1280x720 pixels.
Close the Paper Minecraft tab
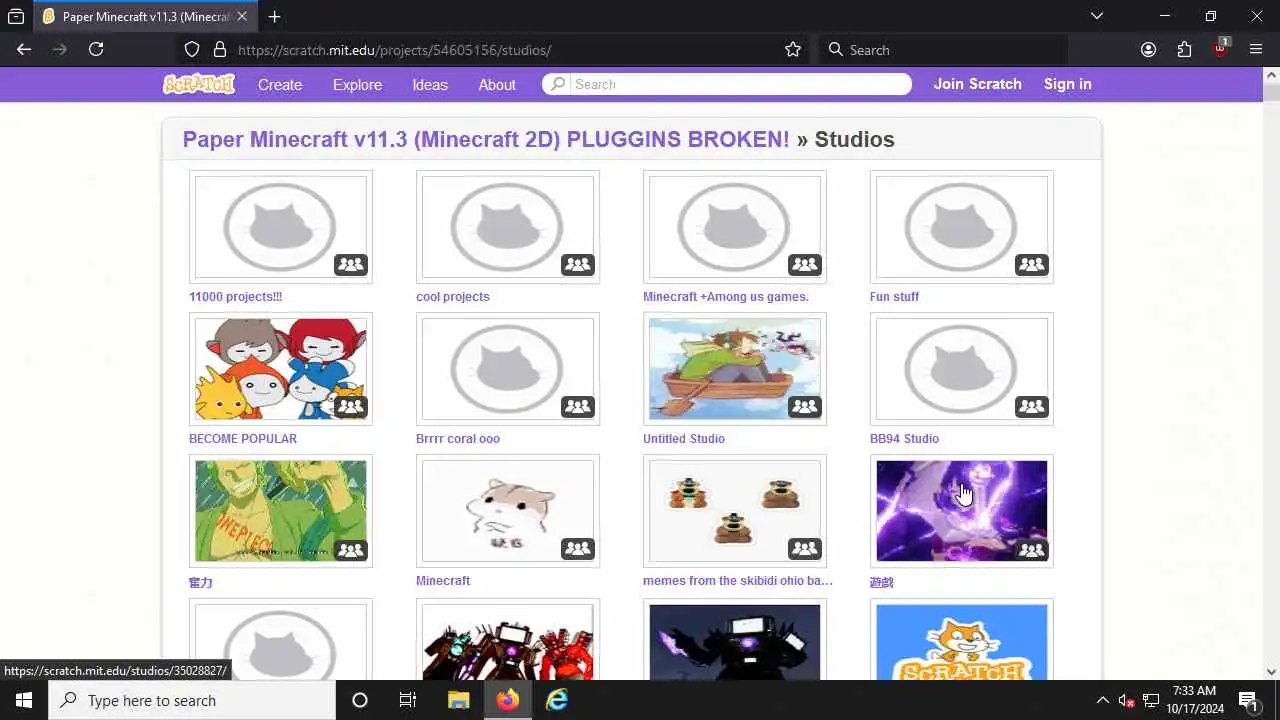(241, 16)
